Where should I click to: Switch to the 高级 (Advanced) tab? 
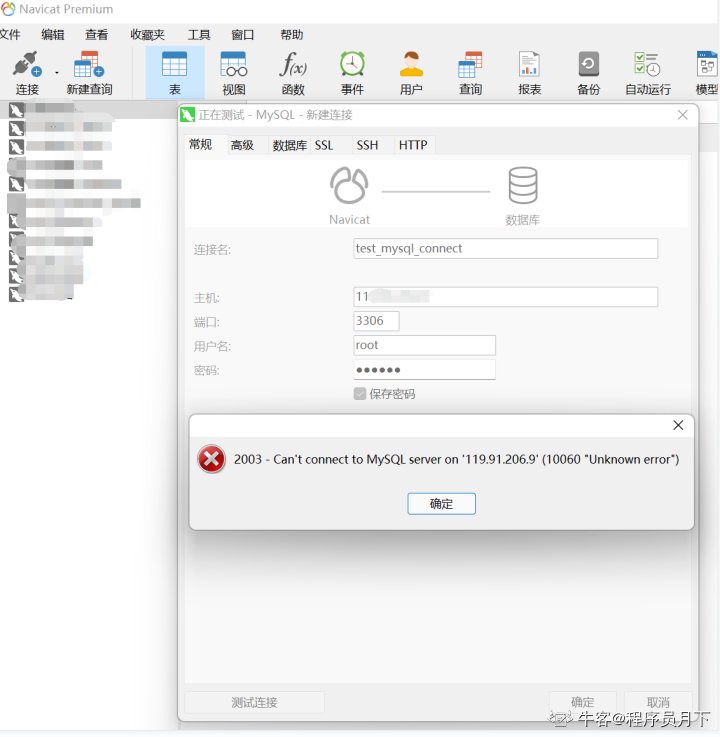click(x=242, y=145)
